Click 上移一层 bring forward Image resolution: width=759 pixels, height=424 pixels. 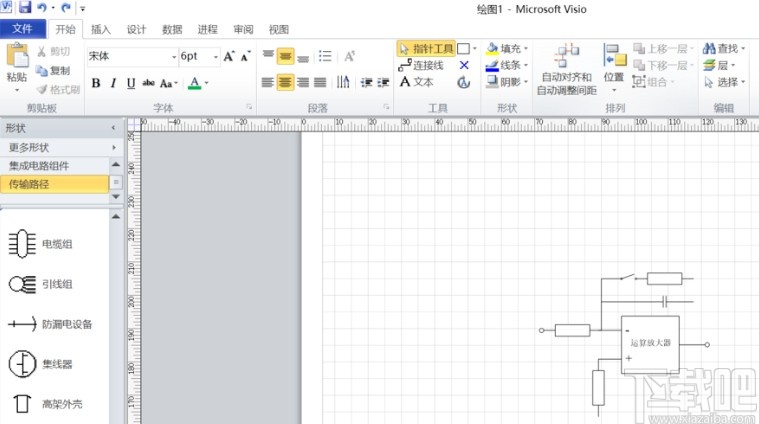pos(663,48)
